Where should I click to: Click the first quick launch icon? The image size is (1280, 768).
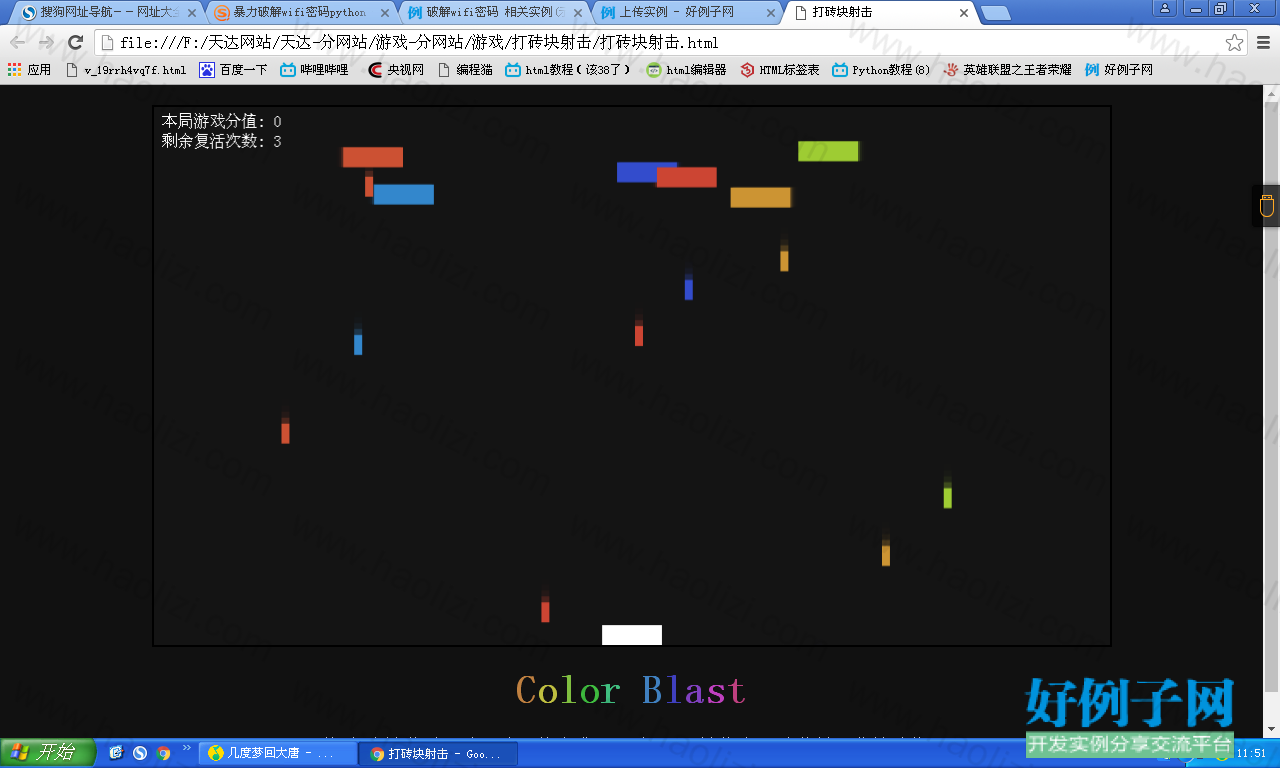pos(116,753)
